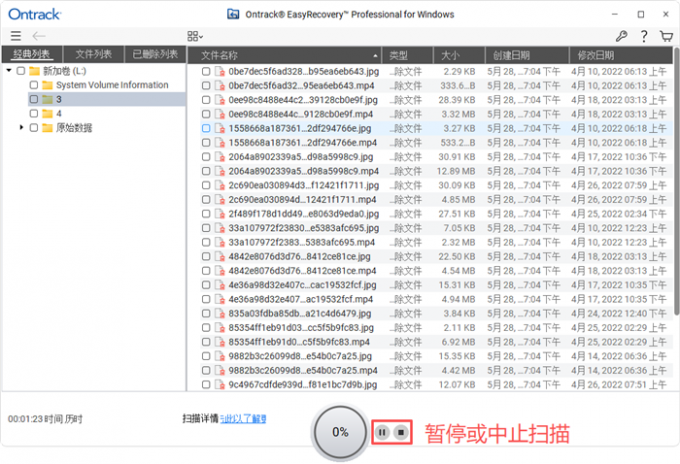Check 0be7dec5f6ad32...95ea6eb643.mp4 checkbox
This screenshot has width=680, height=464.
coord(206,86)
